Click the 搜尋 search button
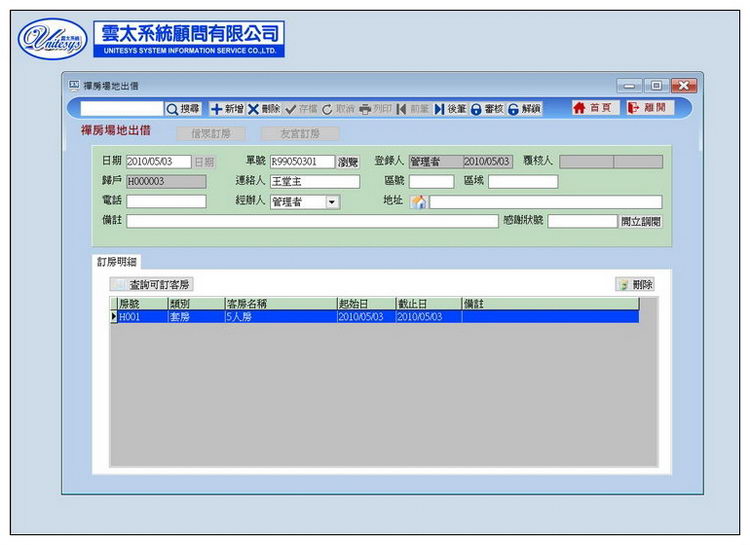 (x=183, y=108)
